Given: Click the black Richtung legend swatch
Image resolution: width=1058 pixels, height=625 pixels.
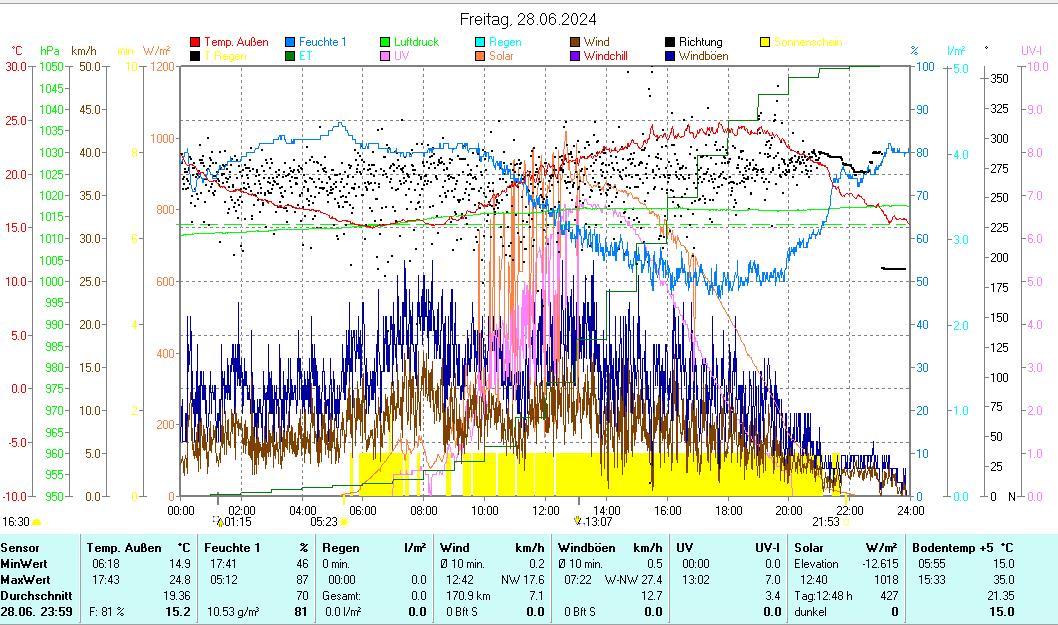Looking at the screenshot, I should pos(670,42).
